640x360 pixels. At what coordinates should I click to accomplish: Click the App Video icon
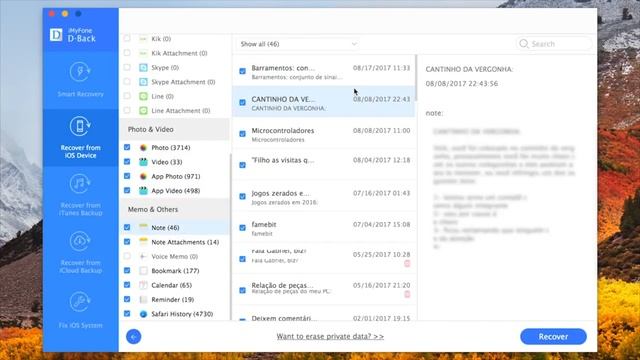coord(143,191)
